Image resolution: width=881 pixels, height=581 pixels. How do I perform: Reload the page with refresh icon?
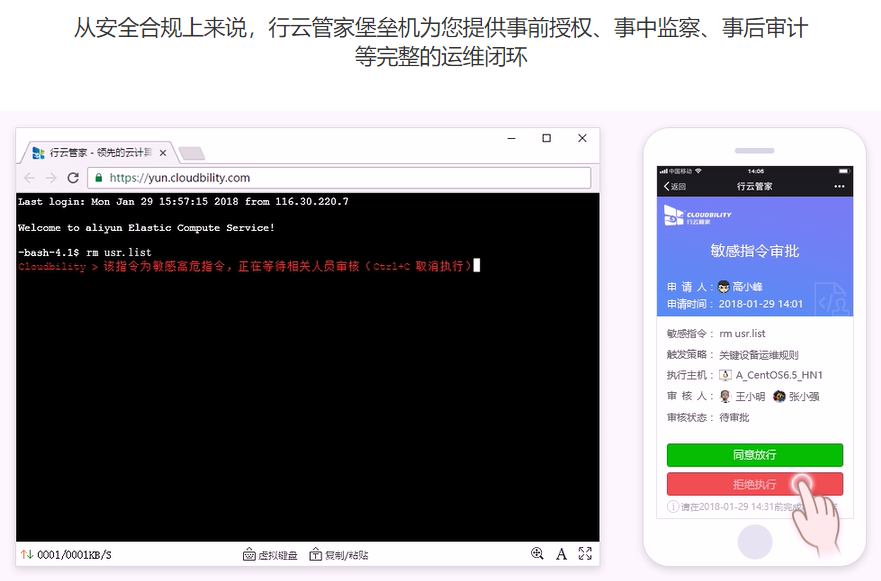pos(73,178)
